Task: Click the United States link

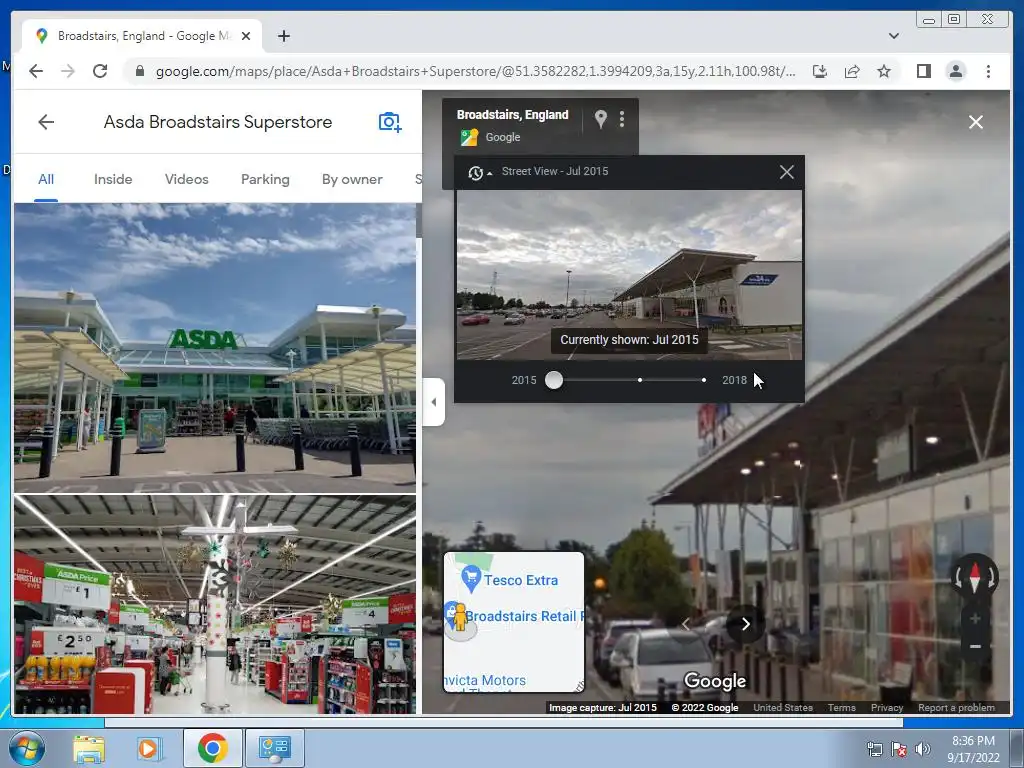Action: [x=782, y=707]
